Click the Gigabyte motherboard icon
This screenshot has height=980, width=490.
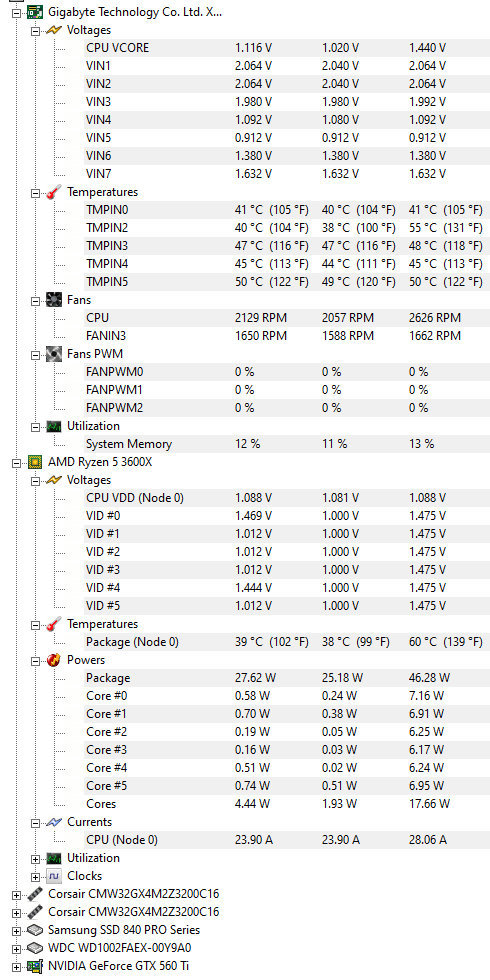pyautogui.click(x=35, y=12)
